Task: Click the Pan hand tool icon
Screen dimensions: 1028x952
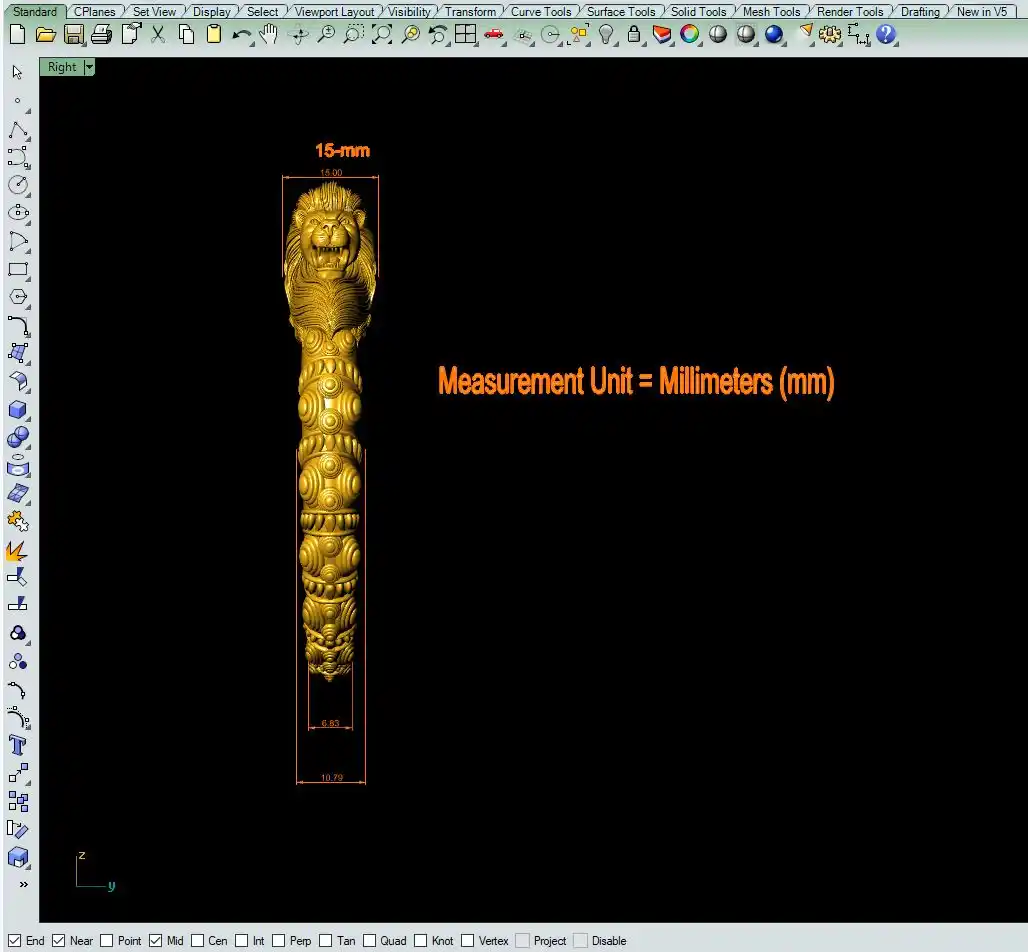Action: point(269,34)
